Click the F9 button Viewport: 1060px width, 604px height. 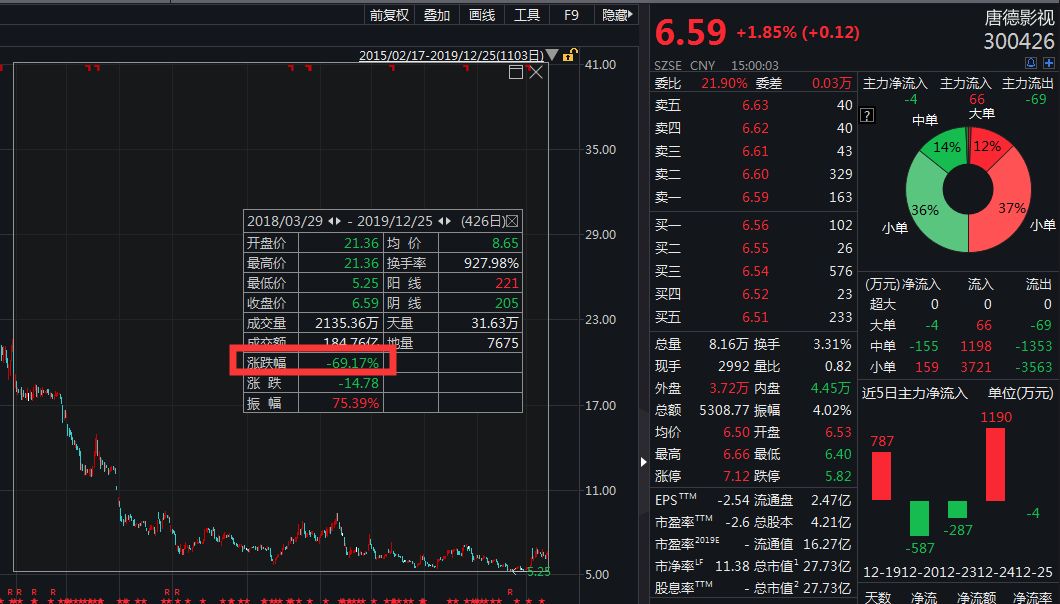(x=571, y=14)
